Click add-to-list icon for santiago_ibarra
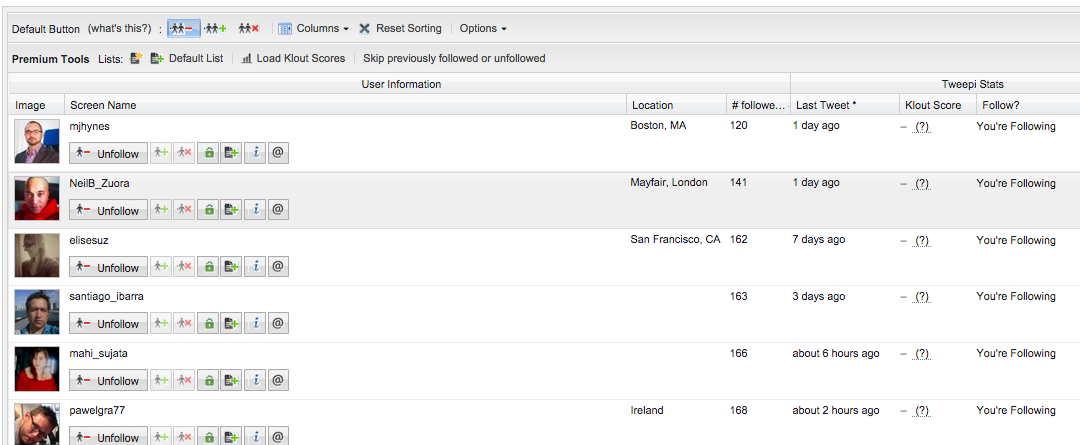The image size is (1080, 445). pos(232,323)
